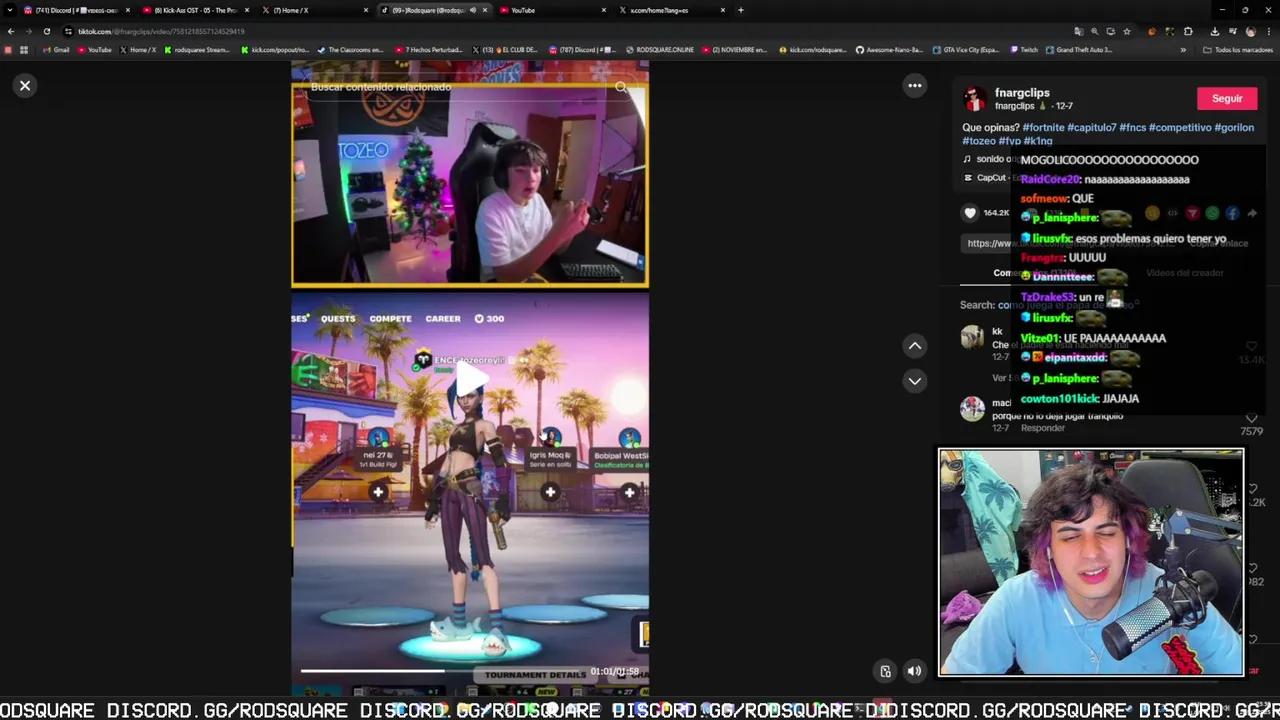Open The Classrooms bookmark

(351, 50)
